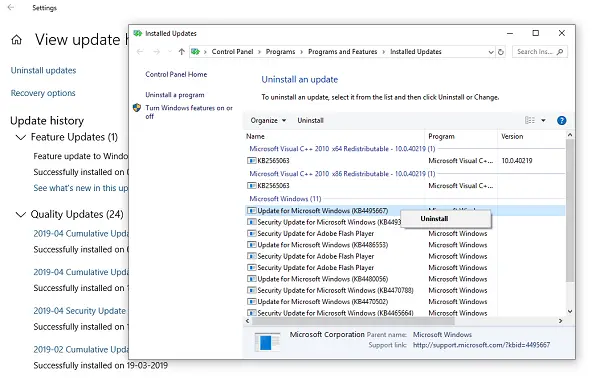Select the Update for KB4486553 row
The width and height of the screenshot is (600, 378).
404,245
